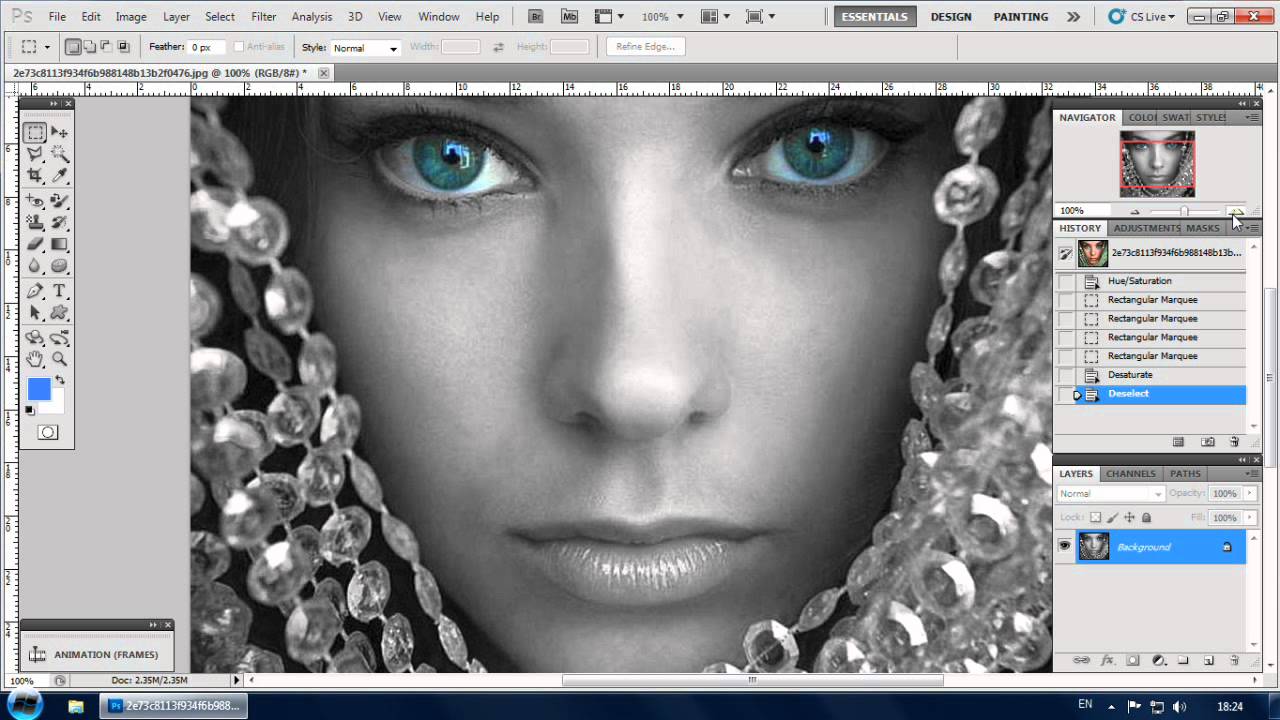This screenshot has width=1280, height=720.
Task: Select the 3D Rotate tool
Action: (35, 338)
